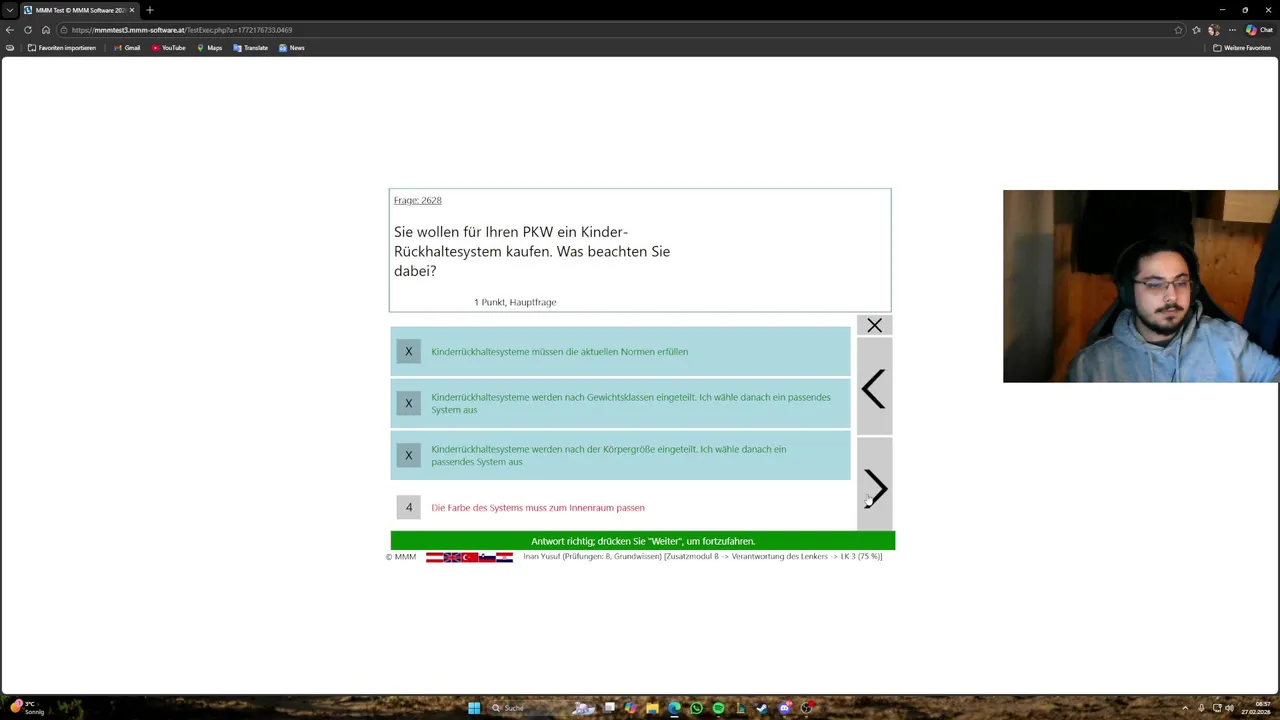This screenshot has width=1280, height=720.
Task: Toggle answer 2 checkbox about Gewichtsklassen
Action: click(408, 403)
